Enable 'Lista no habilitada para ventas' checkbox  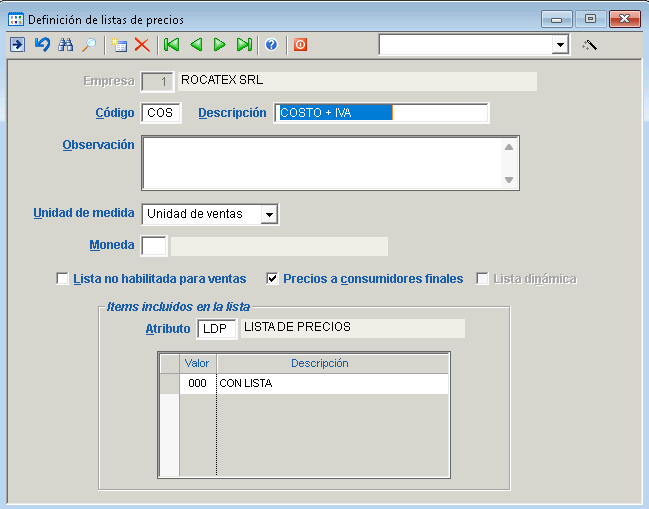tap(63, 279)
